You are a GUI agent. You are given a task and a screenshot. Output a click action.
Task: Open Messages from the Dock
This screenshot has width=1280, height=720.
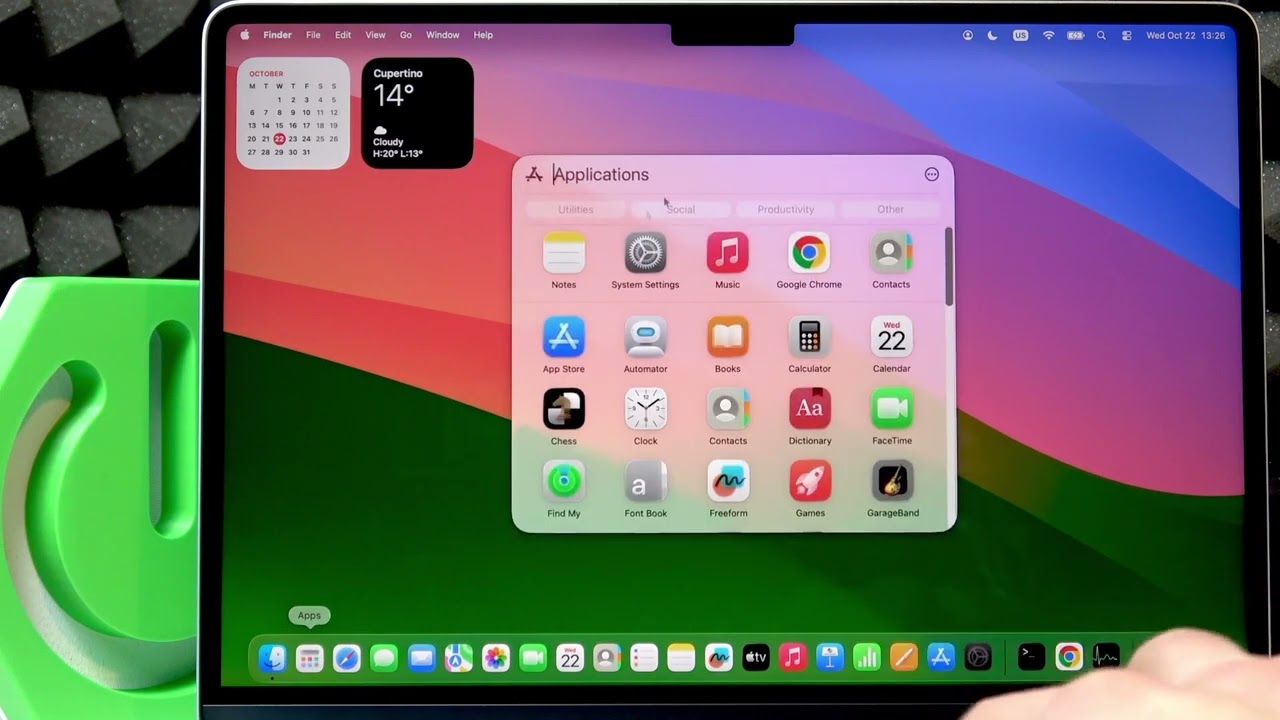[384, 658]
